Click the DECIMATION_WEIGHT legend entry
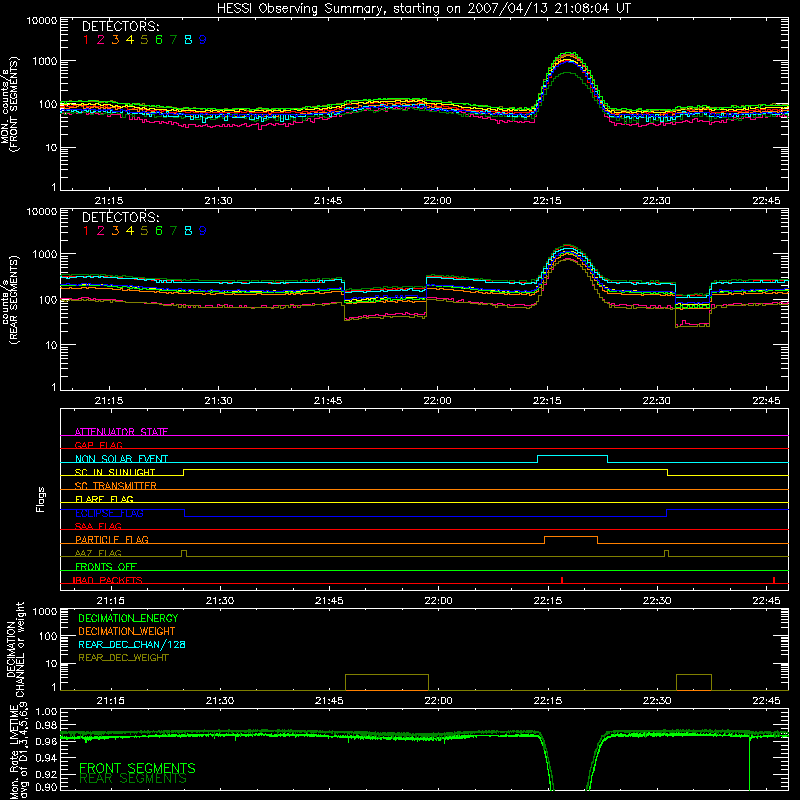 pos(127,631)
